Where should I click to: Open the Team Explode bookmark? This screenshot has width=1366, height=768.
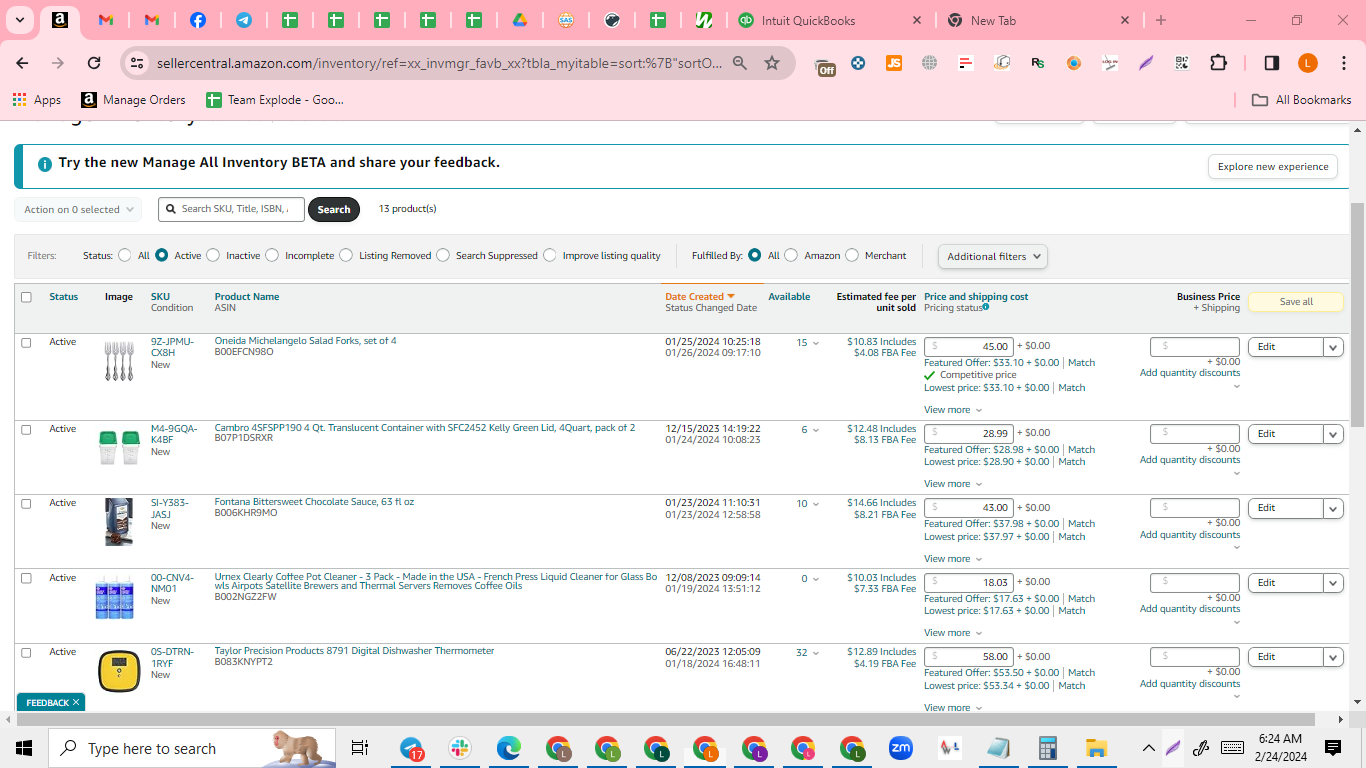(x=275, y=100)
